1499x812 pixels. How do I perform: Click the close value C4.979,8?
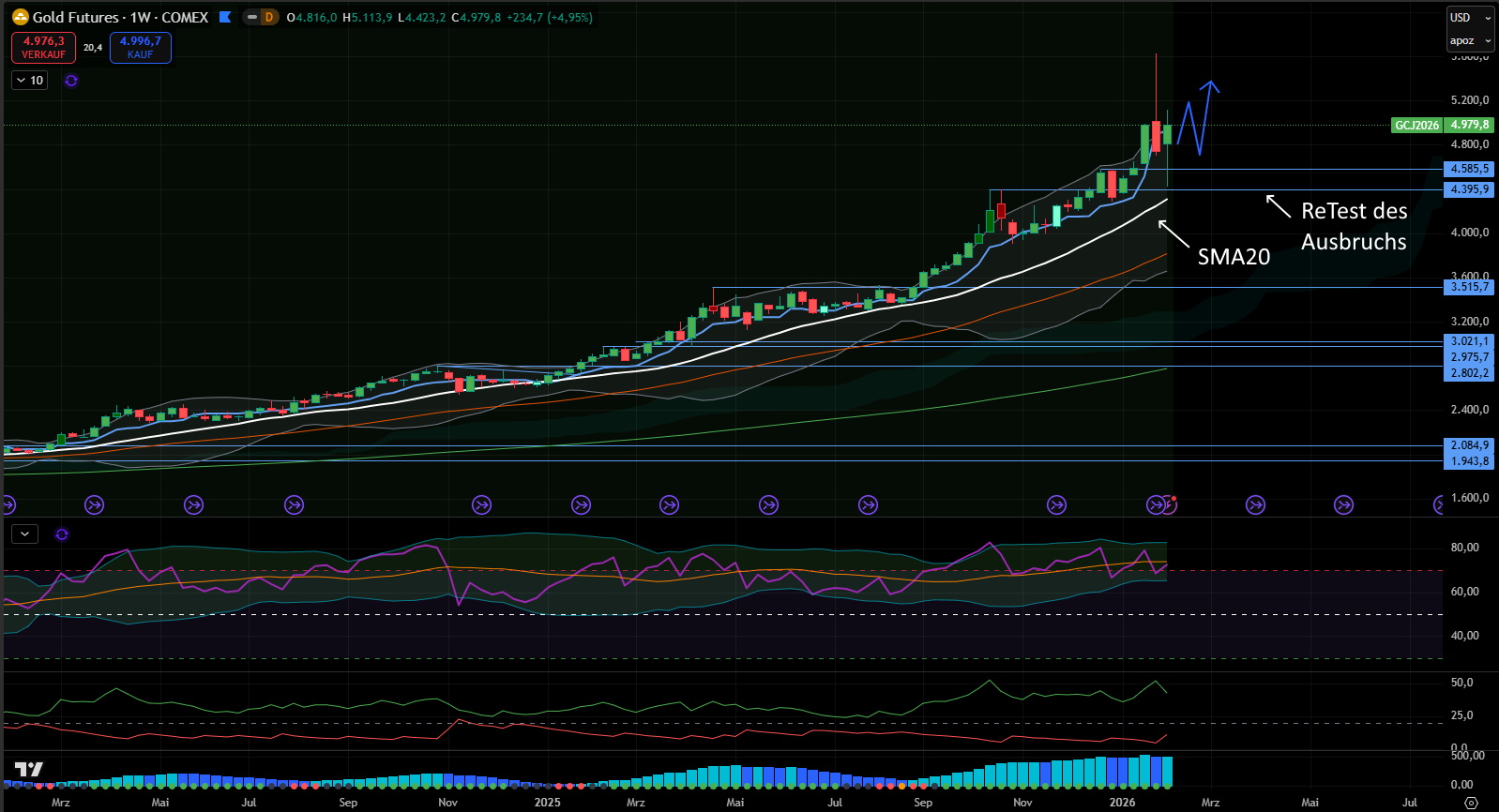[x=477, y=17]
